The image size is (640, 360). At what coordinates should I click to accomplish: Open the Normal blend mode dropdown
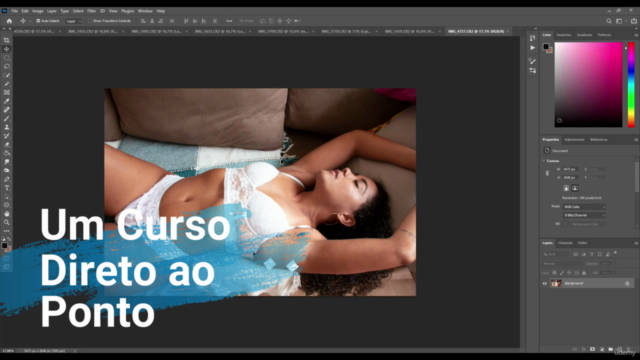(x=562, y=264)
